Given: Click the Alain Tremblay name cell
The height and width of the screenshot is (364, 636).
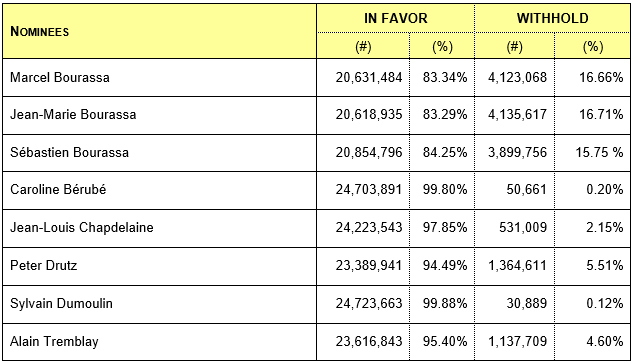Looking at the screenshot, I should [159, 342].
